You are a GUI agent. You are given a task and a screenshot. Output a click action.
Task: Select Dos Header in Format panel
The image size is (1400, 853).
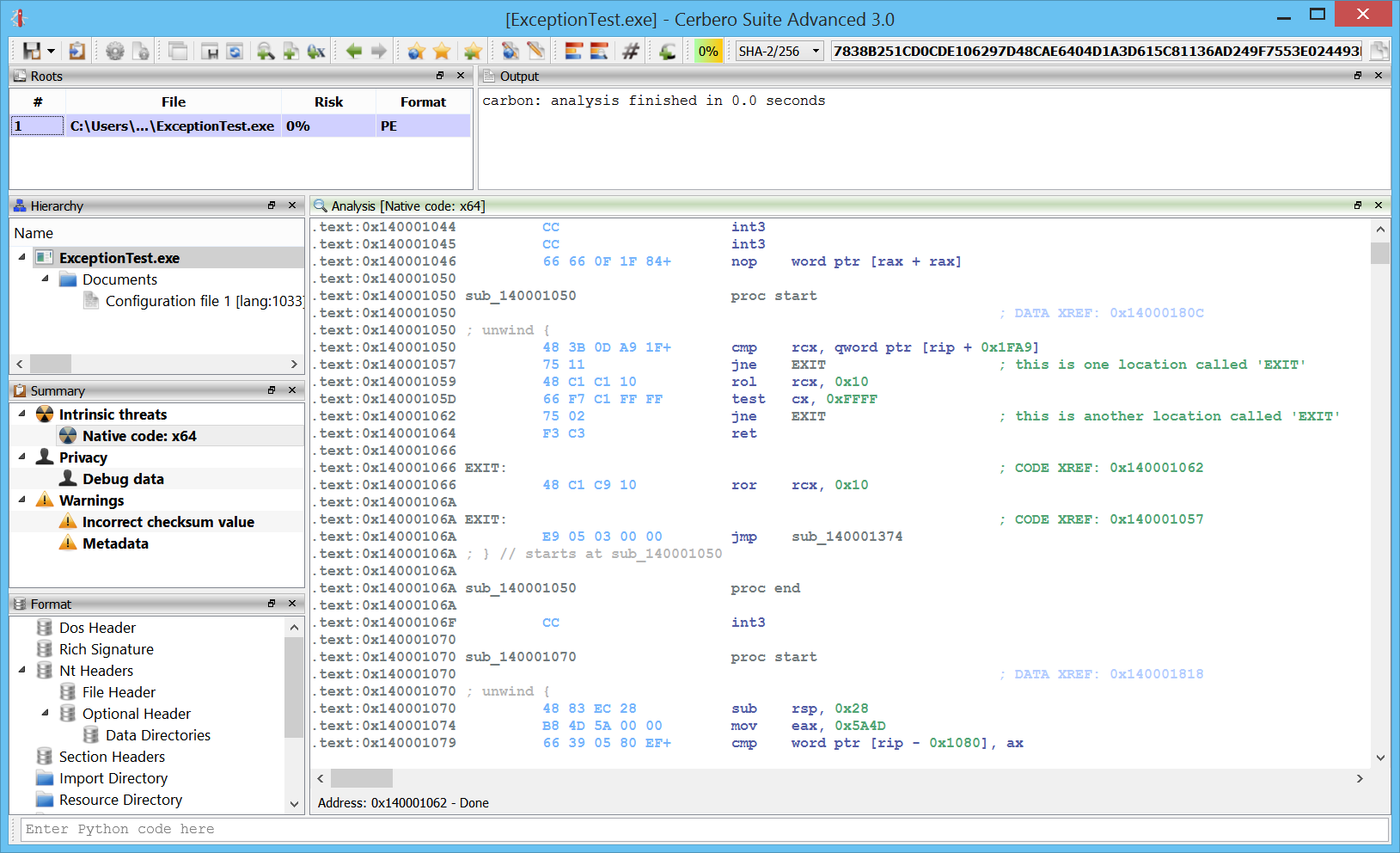pos(97,628)
